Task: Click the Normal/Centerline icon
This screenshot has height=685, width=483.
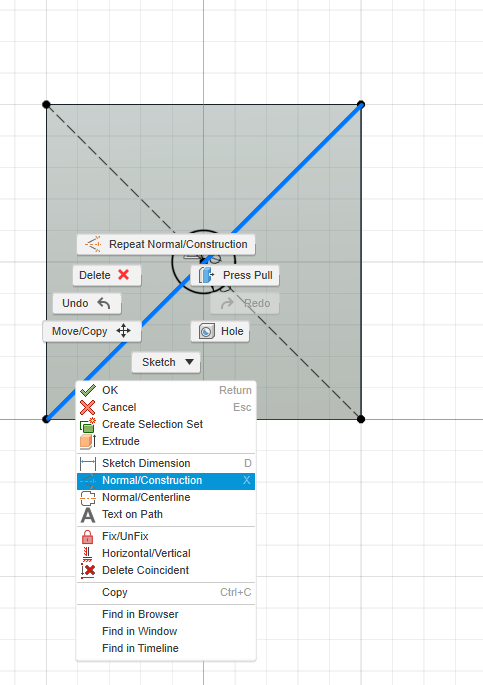Action: (88, 498)
